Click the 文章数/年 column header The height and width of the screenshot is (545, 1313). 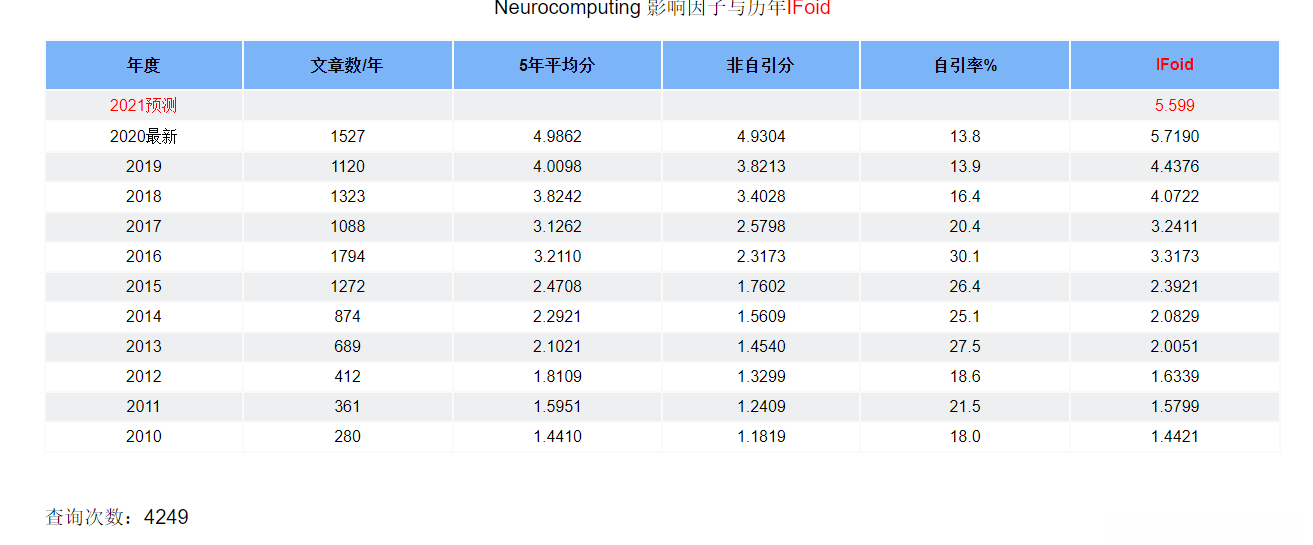coord(347,65)
